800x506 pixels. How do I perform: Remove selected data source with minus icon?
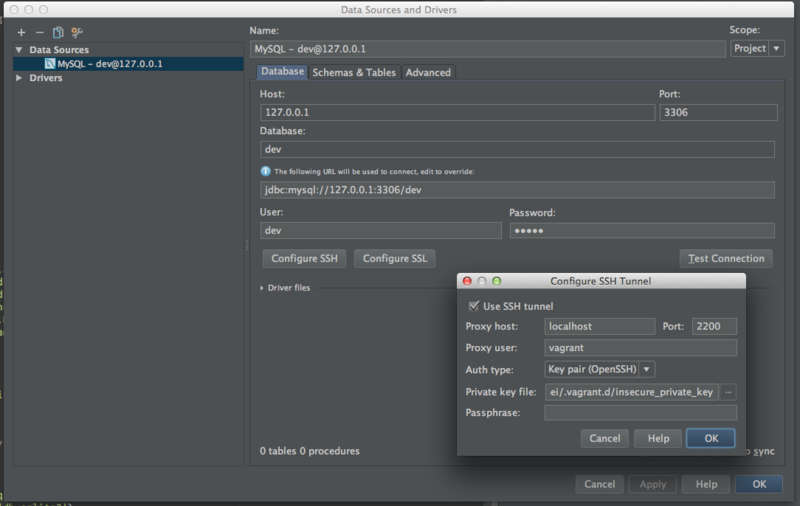coord(39,33)
